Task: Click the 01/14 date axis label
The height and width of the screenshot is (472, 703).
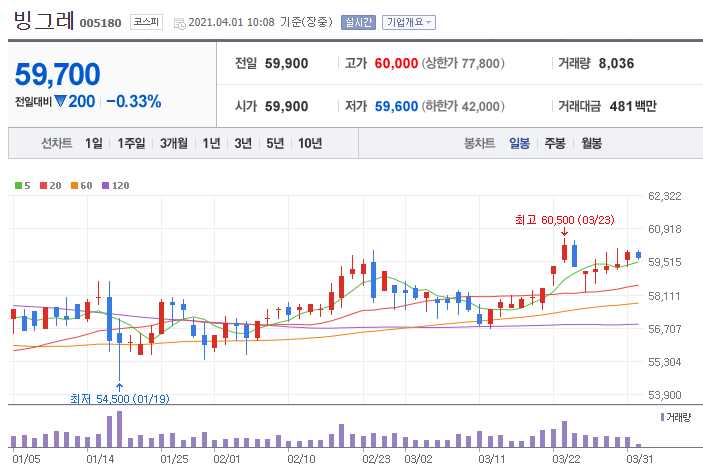Action: point(100,459)
